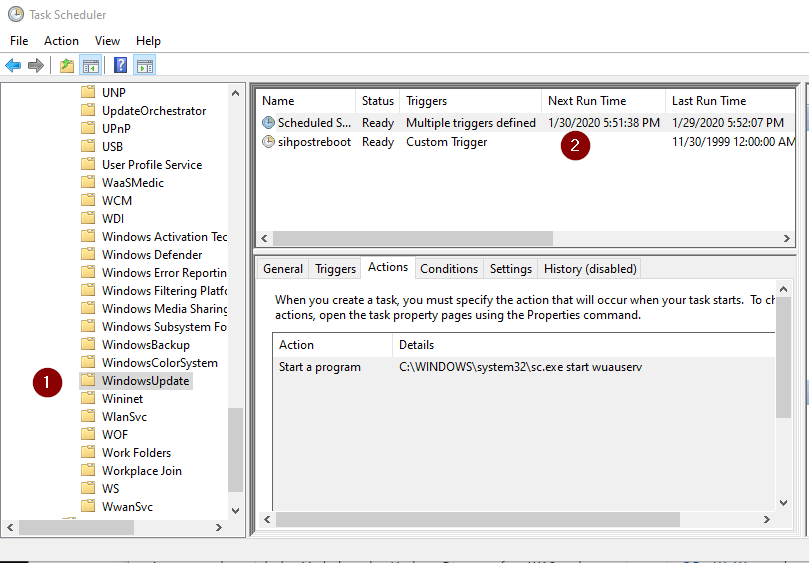
Task: Click the task list horizontal scroll left arrow
Action: [264, 238]
